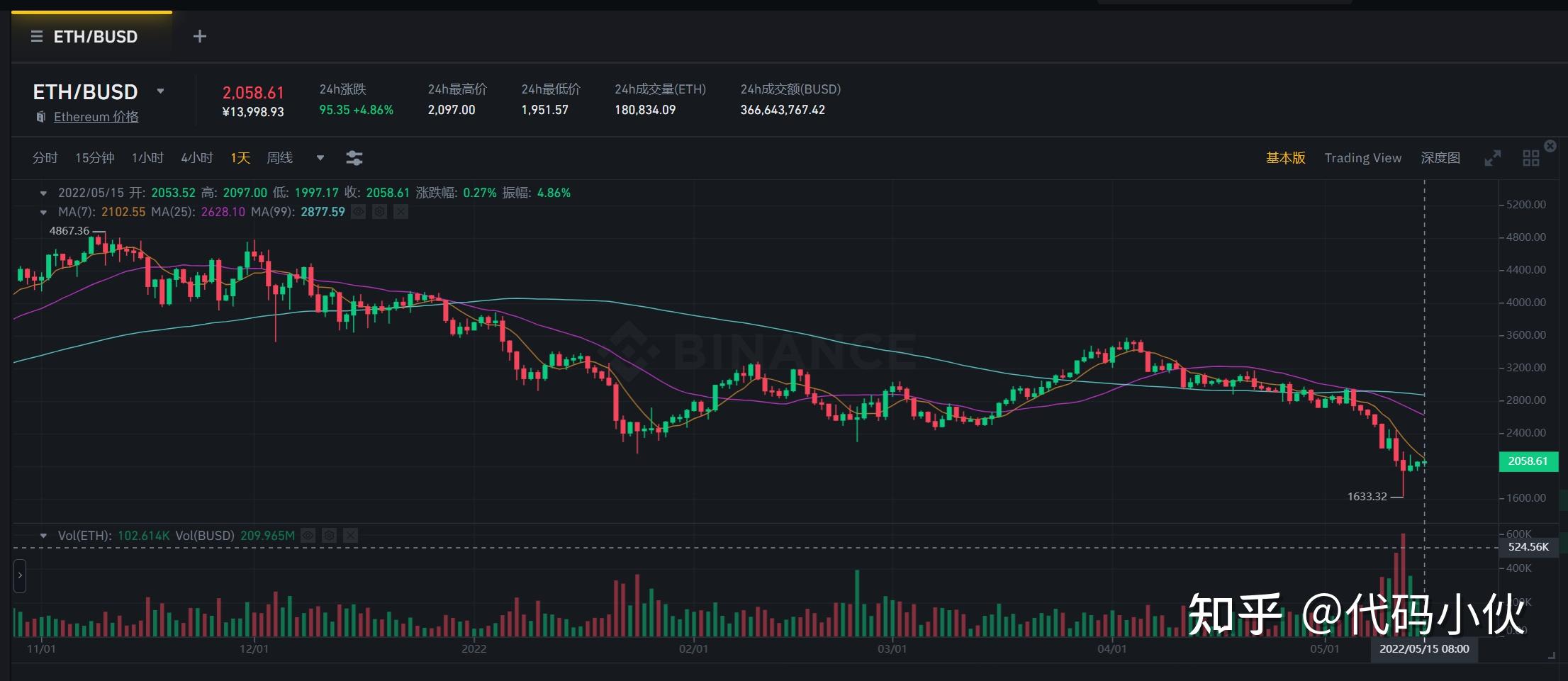
Task: Open chart indicator settings sliders icon
Action: [354, 158]
